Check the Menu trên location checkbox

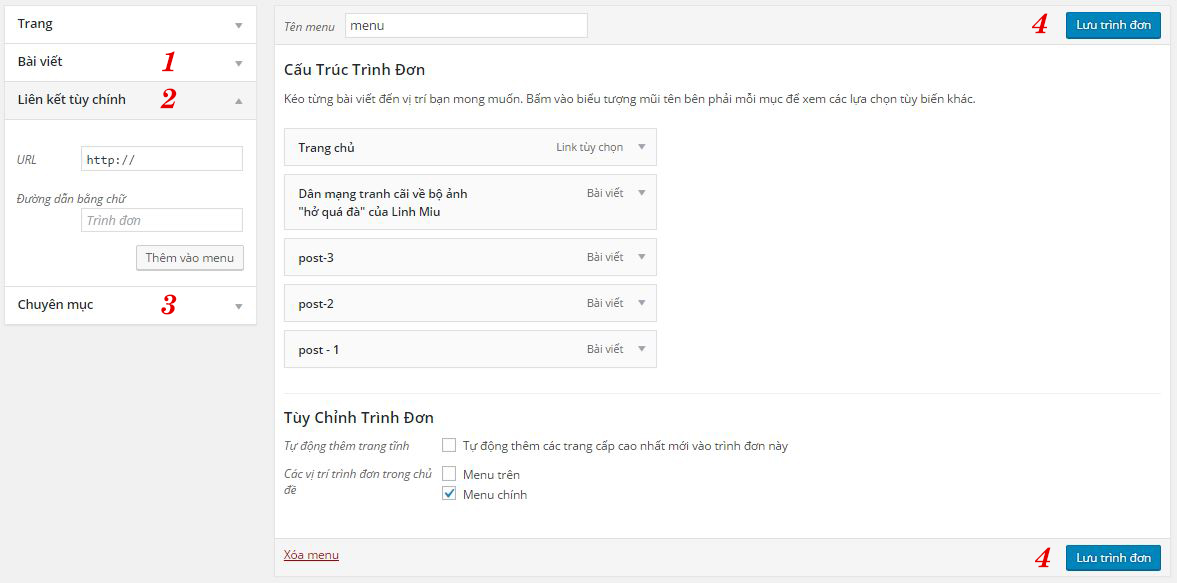[x=449, y=474]
